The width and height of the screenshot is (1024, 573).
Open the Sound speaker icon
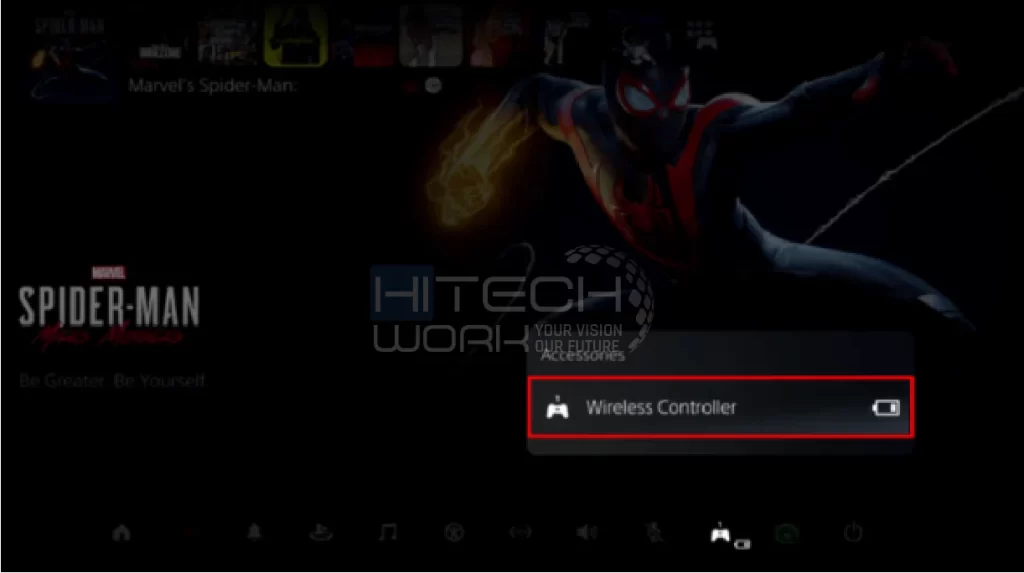[x=586, y=533]
